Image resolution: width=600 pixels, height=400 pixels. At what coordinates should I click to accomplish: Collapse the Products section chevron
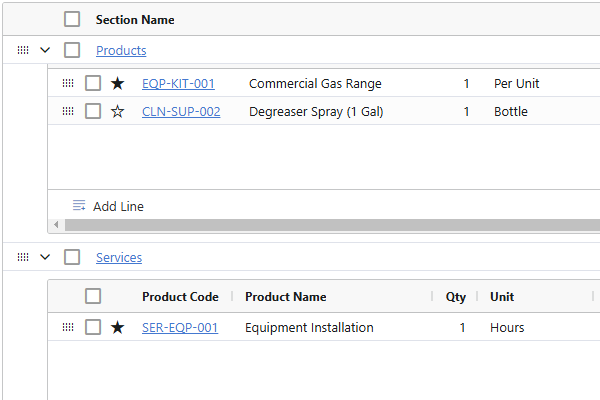[x=45, y=50]
